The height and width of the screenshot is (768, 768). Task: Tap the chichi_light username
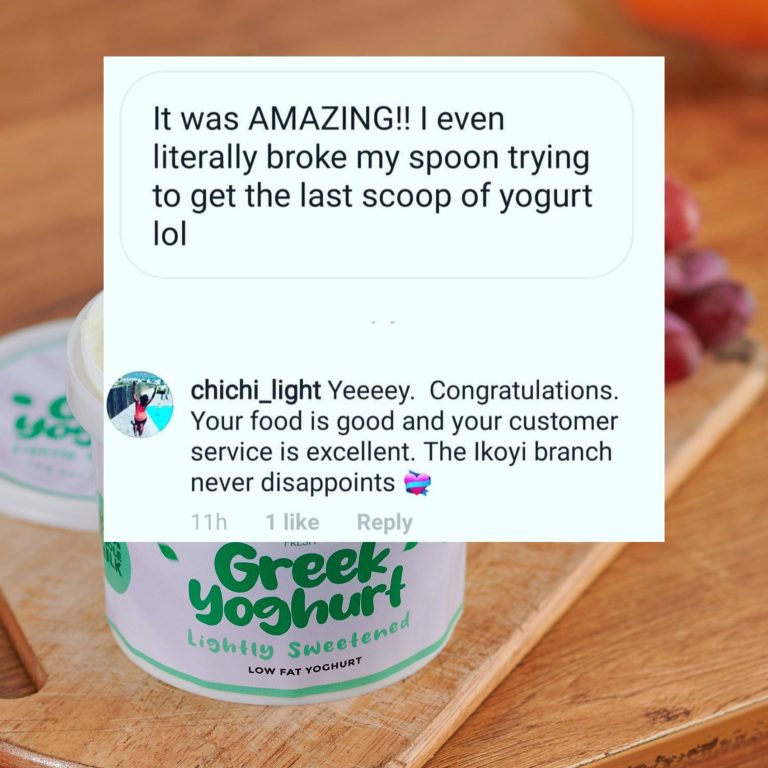tap(256, 390)
